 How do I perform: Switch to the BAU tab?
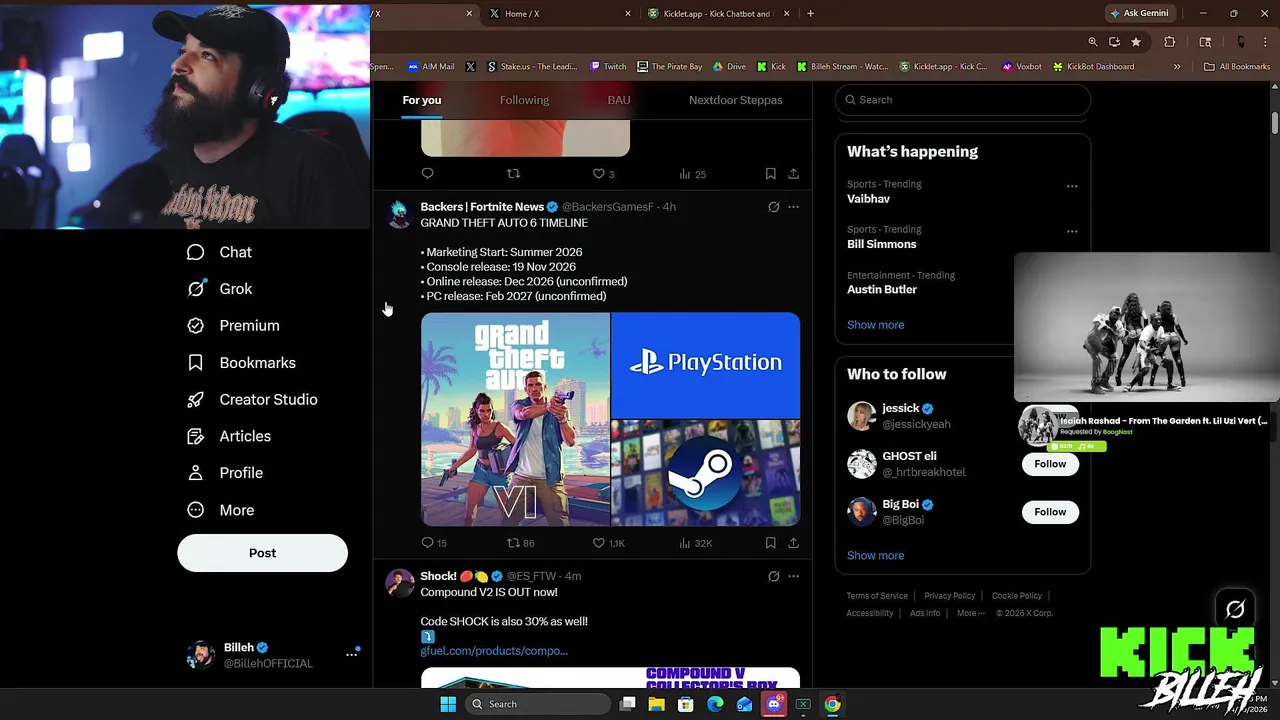pos(618,100)
